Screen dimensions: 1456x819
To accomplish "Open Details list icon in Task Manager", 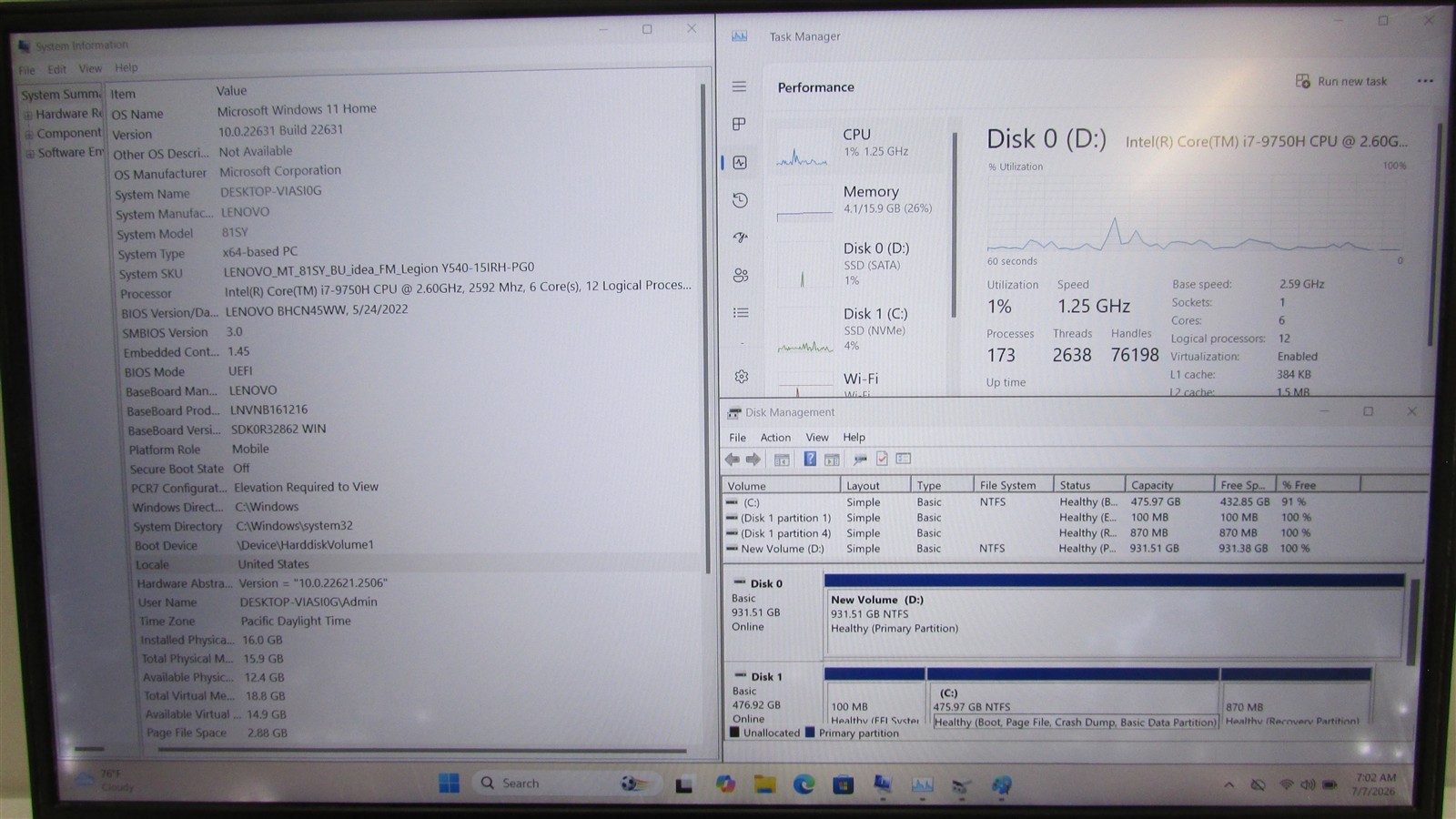I will pos(741,312).
